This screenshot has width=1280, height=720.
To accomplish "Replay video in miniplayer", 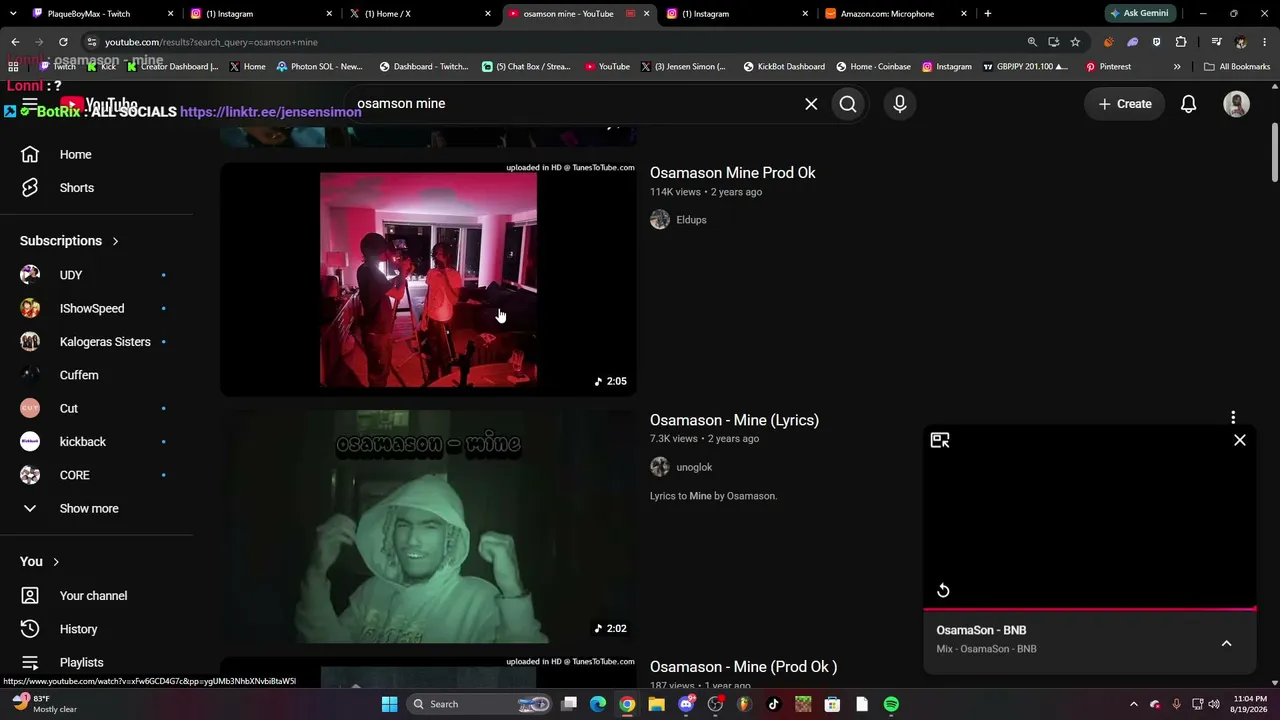I will [943, 590].
